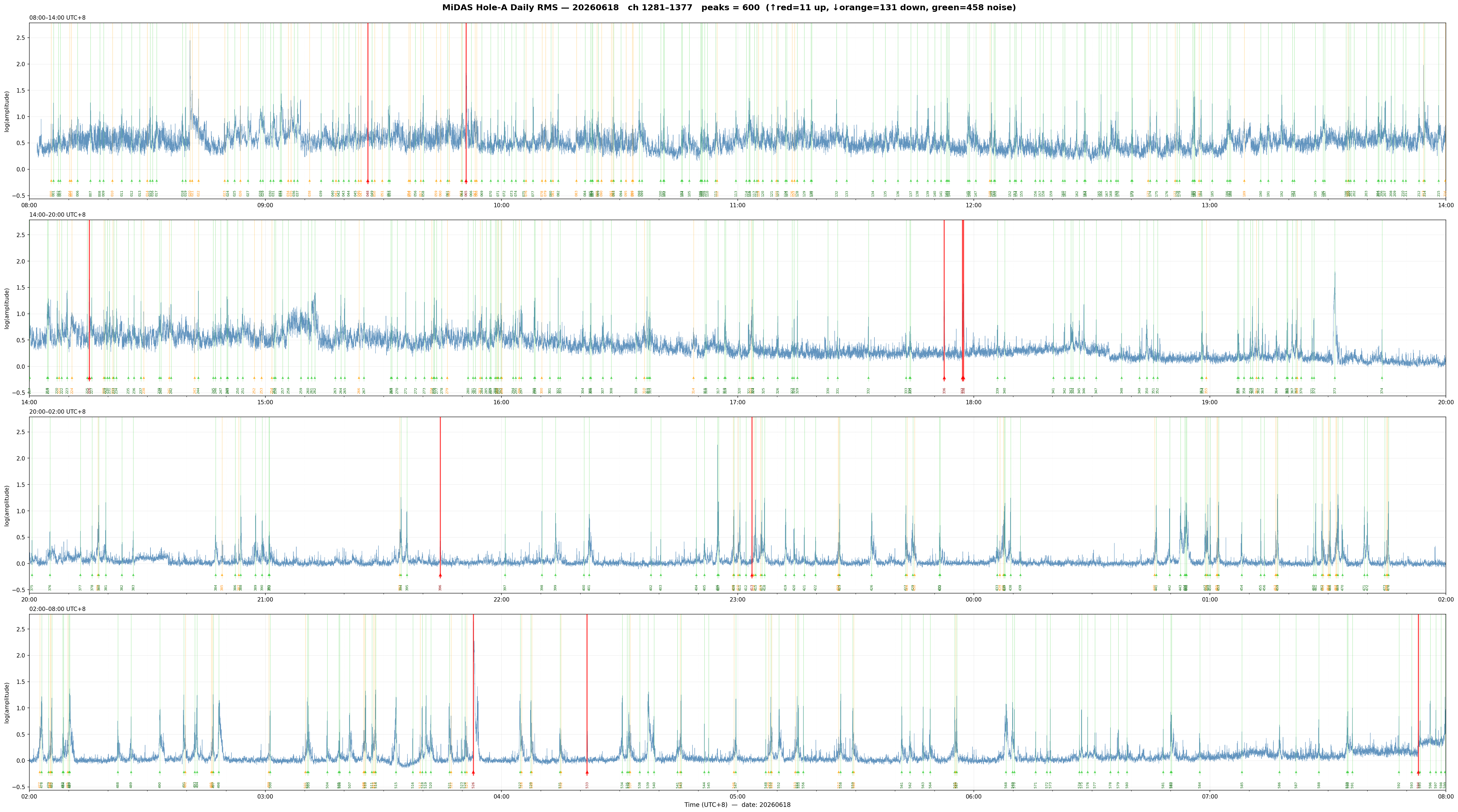Click the 17:00 x-axis tick label
Viewport: 1458px width, 812px height.
pos(737,402)
